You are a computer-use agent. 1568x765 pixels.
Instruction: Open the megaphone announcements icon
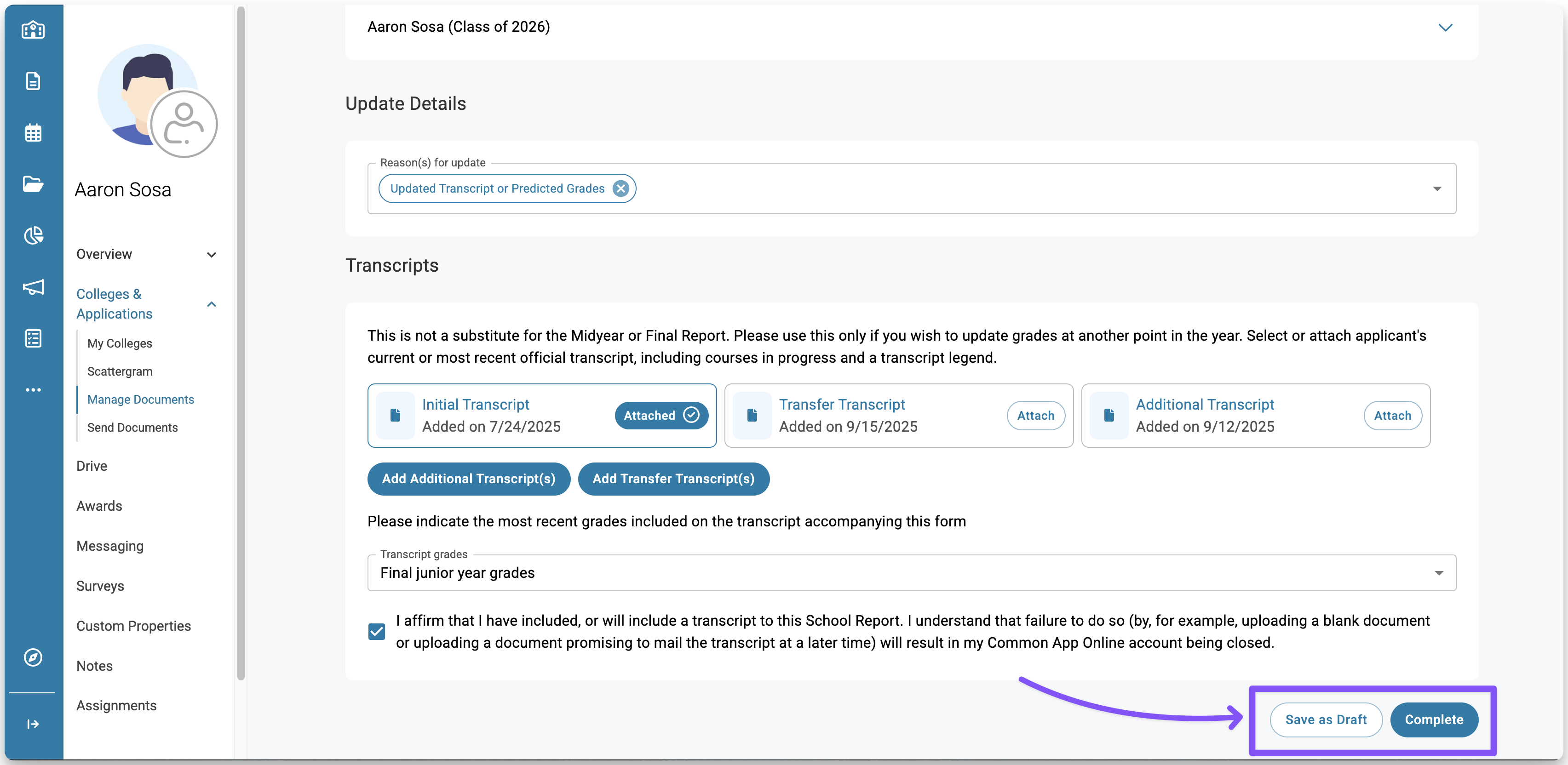click(33, 287)
